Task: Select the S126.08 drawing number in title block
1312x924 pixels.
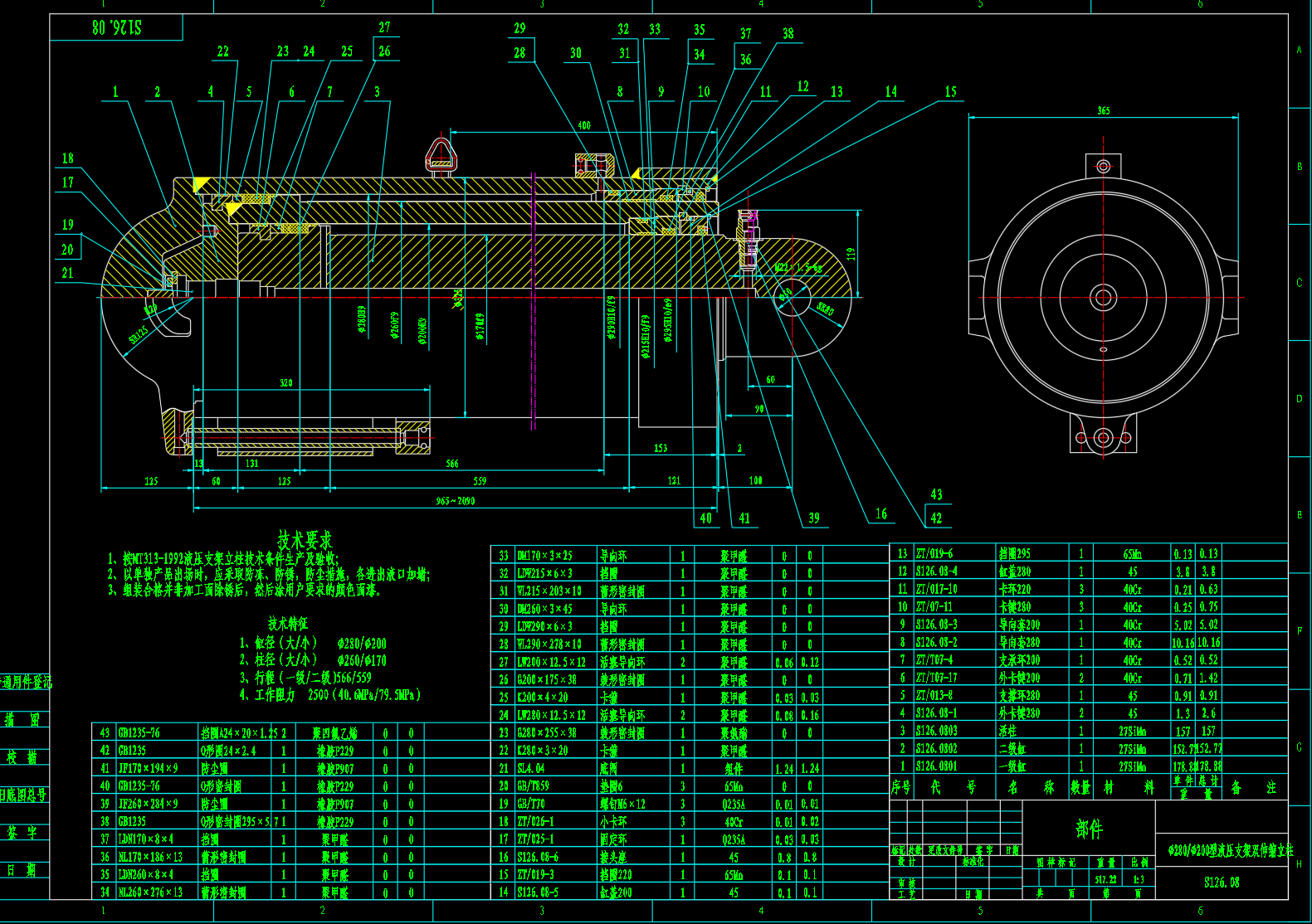Action: tap(1222, 883)
